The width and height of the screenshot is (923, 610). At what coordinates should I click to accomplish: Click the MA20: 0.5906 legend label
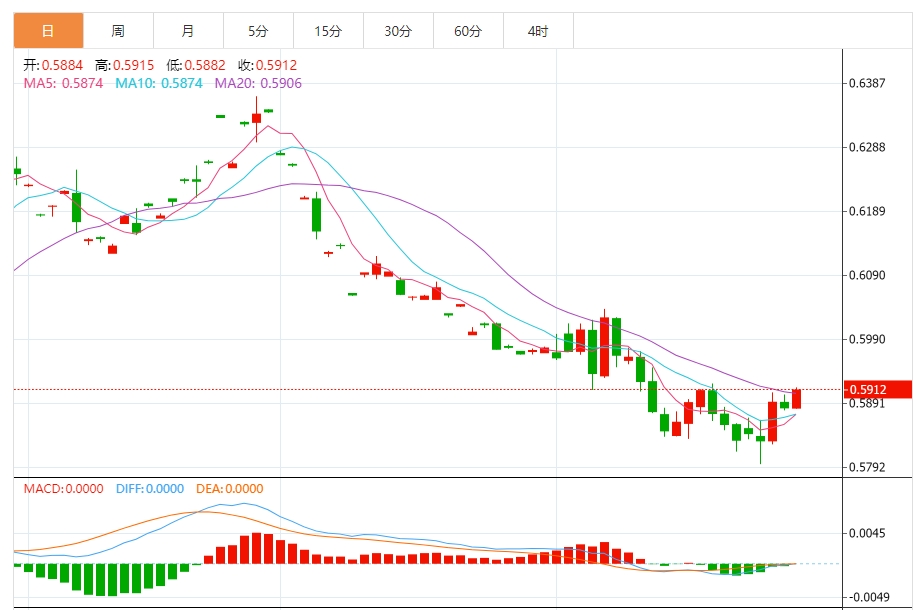coord(258,84)
